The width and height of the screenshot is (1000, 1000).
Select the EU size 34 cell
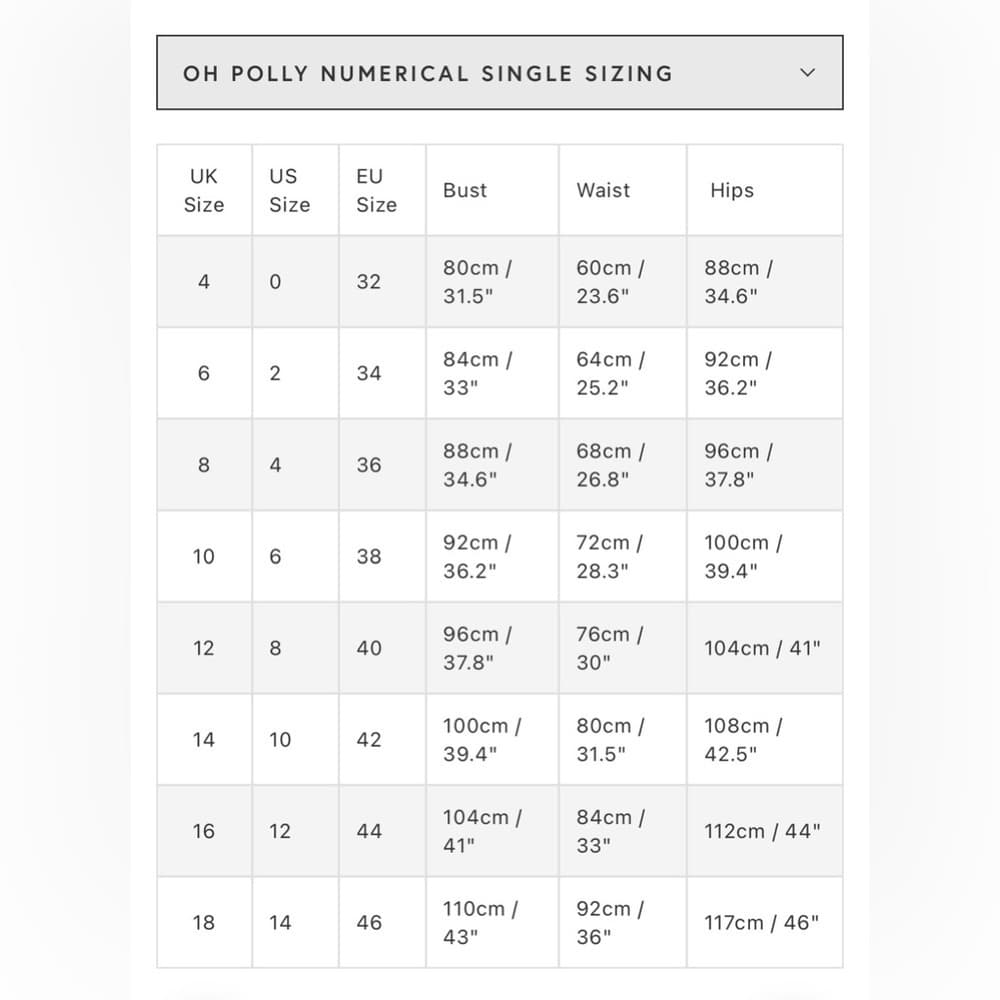point(382,373)
